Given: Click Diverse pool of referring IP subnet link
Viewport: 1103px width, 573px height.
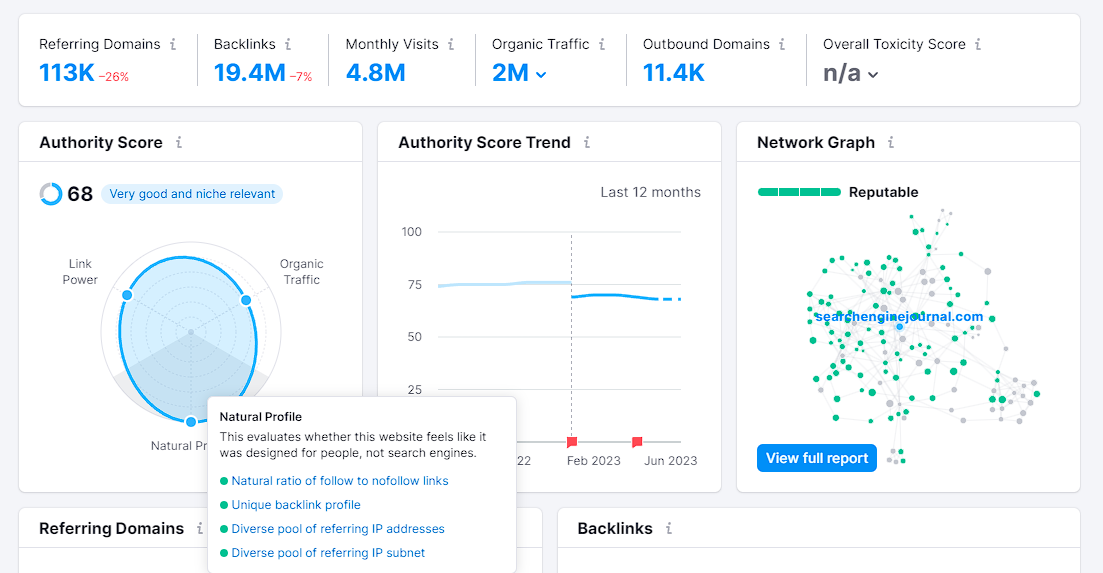Looking at the screenshot, I should [328, 553].
